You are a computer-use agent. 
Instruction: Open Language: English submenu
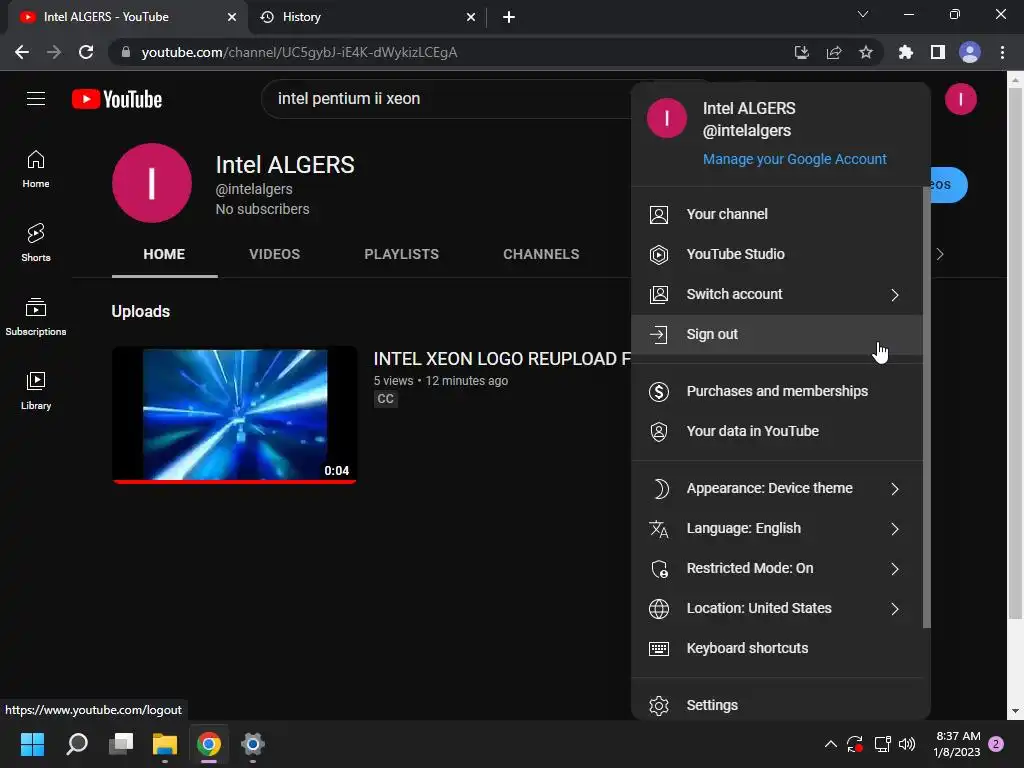[x=776, y=528]
